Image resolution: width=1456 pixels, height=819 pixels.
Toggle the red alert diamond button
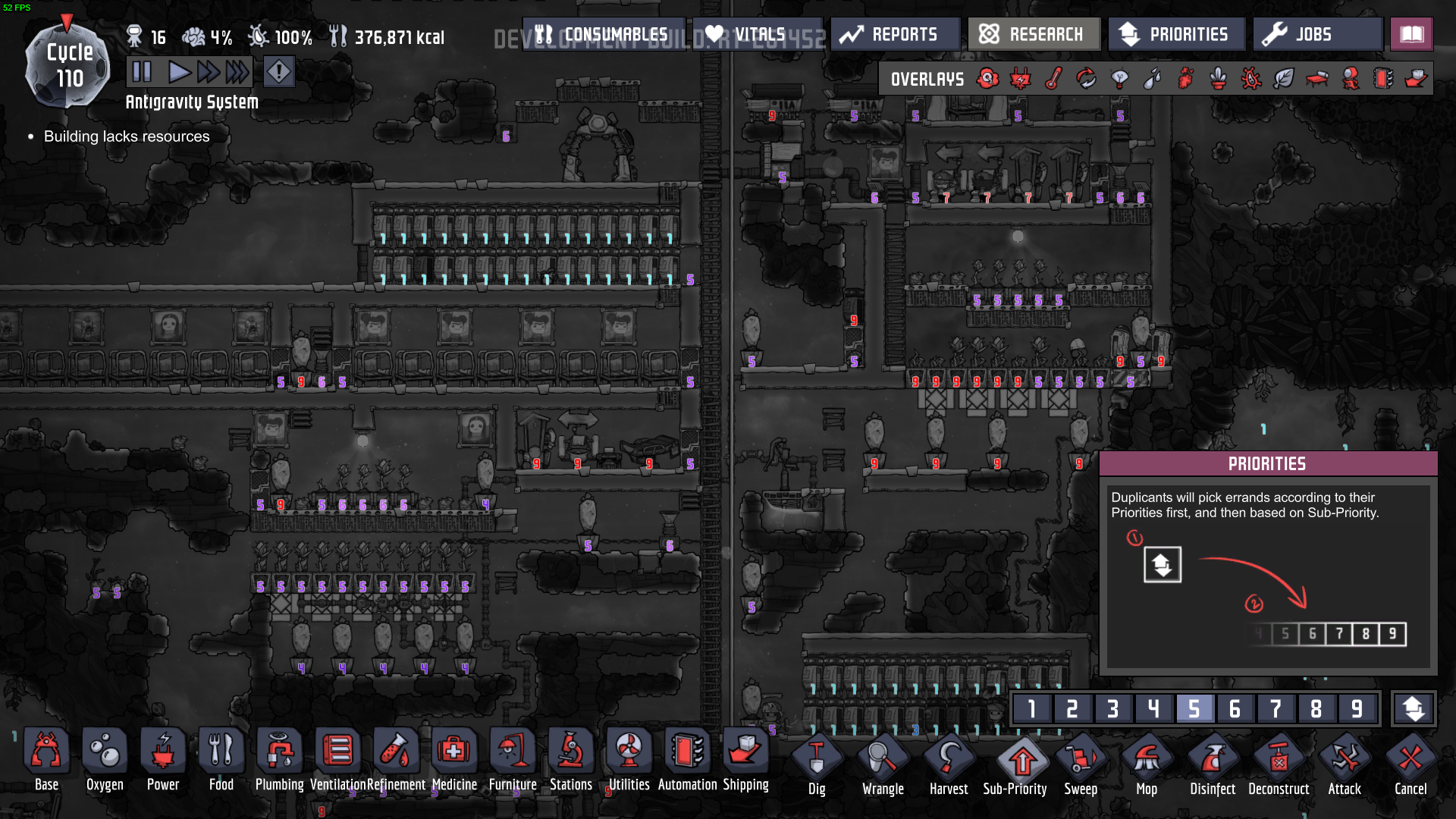pyautogui.click(x=279, y=73)
